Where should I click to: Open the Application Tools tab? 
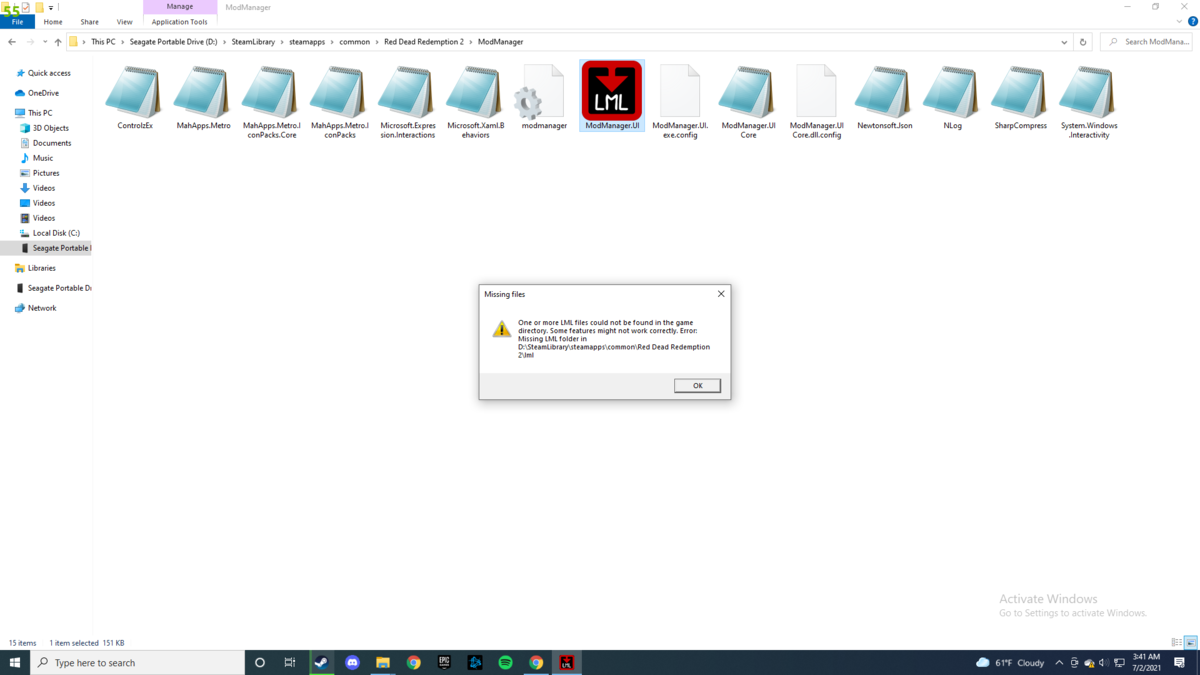pos(179,22)
